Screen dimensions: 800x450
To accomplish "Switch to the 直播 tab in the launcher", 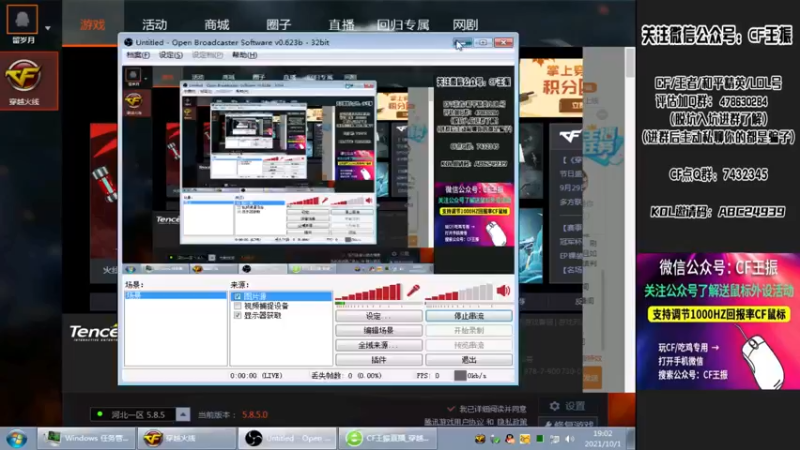I will click(341, 24).
